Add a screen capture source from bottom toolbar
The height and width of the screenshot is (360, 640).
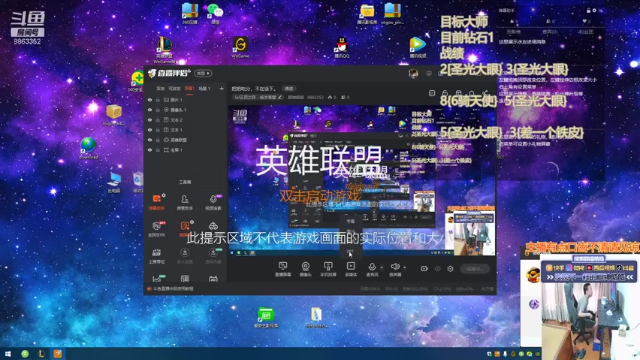pyautogui.click(x=282, y=269)
